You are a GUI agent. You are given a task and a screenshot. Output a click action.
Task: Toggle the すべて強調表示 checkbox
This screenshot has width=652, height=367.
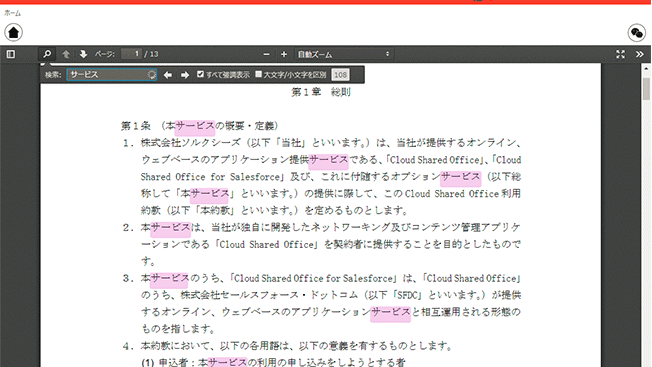tap(200, 74)
